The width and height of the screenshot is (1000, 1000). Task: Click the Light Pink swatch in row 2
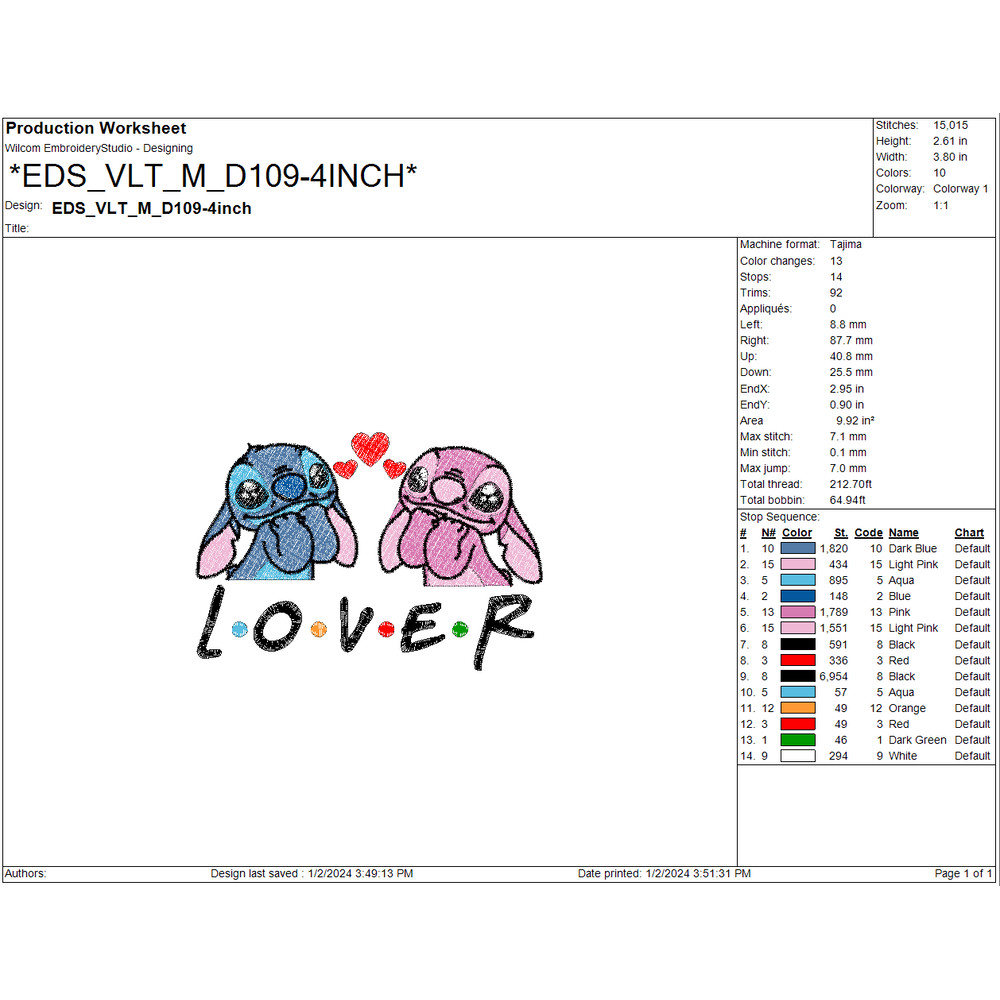pyautogui.click(x=796, y=564)
